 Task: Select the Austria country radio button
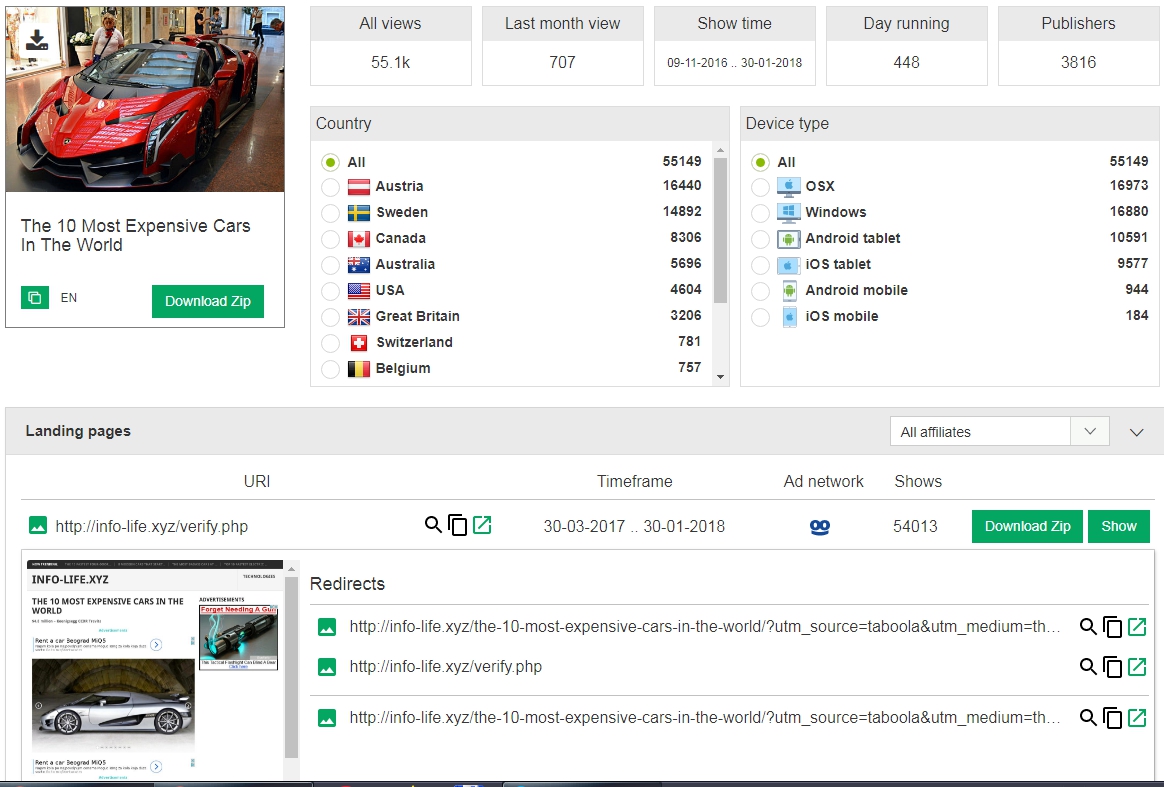(x=330, y=187)
